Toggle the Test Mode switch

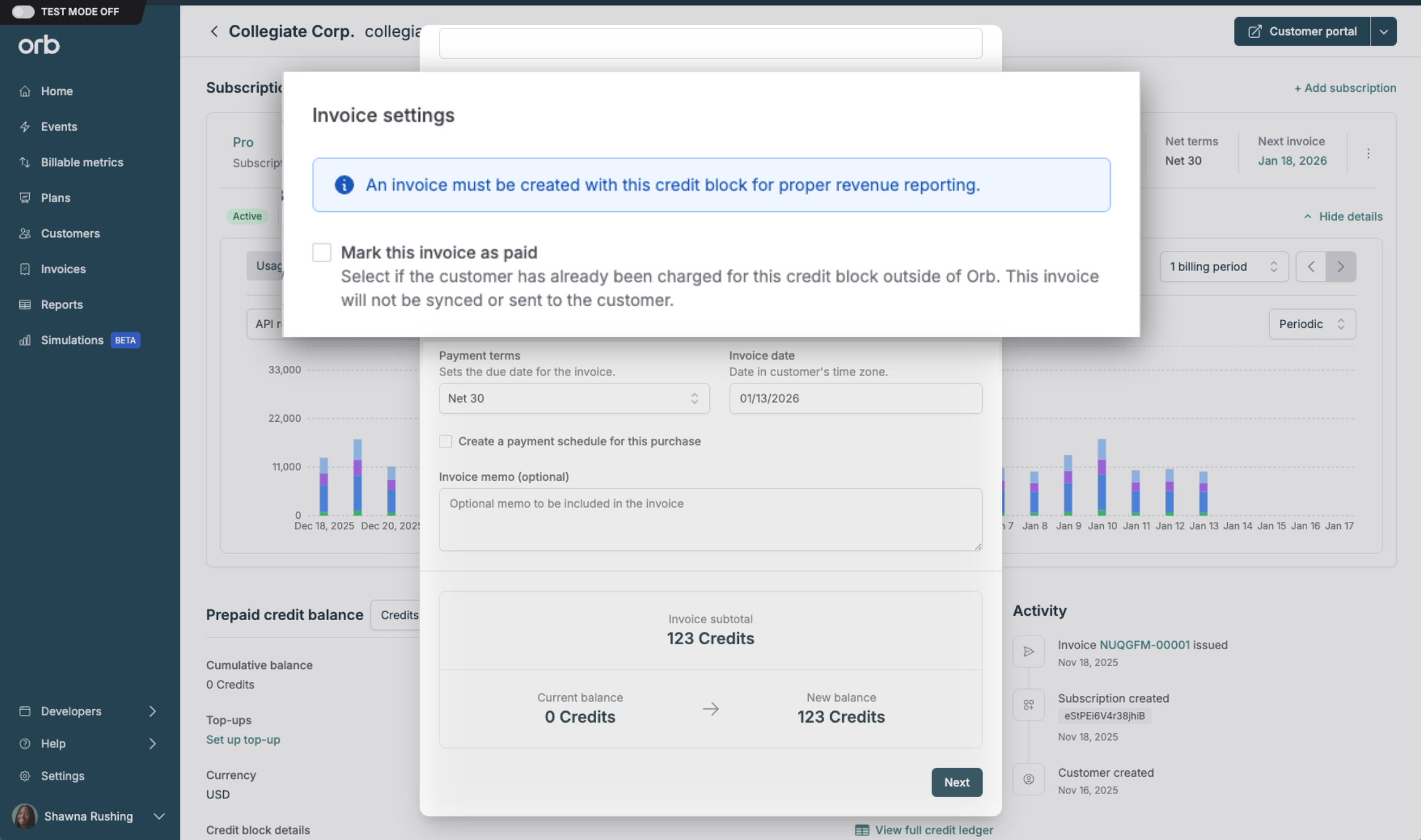point(23,11)
